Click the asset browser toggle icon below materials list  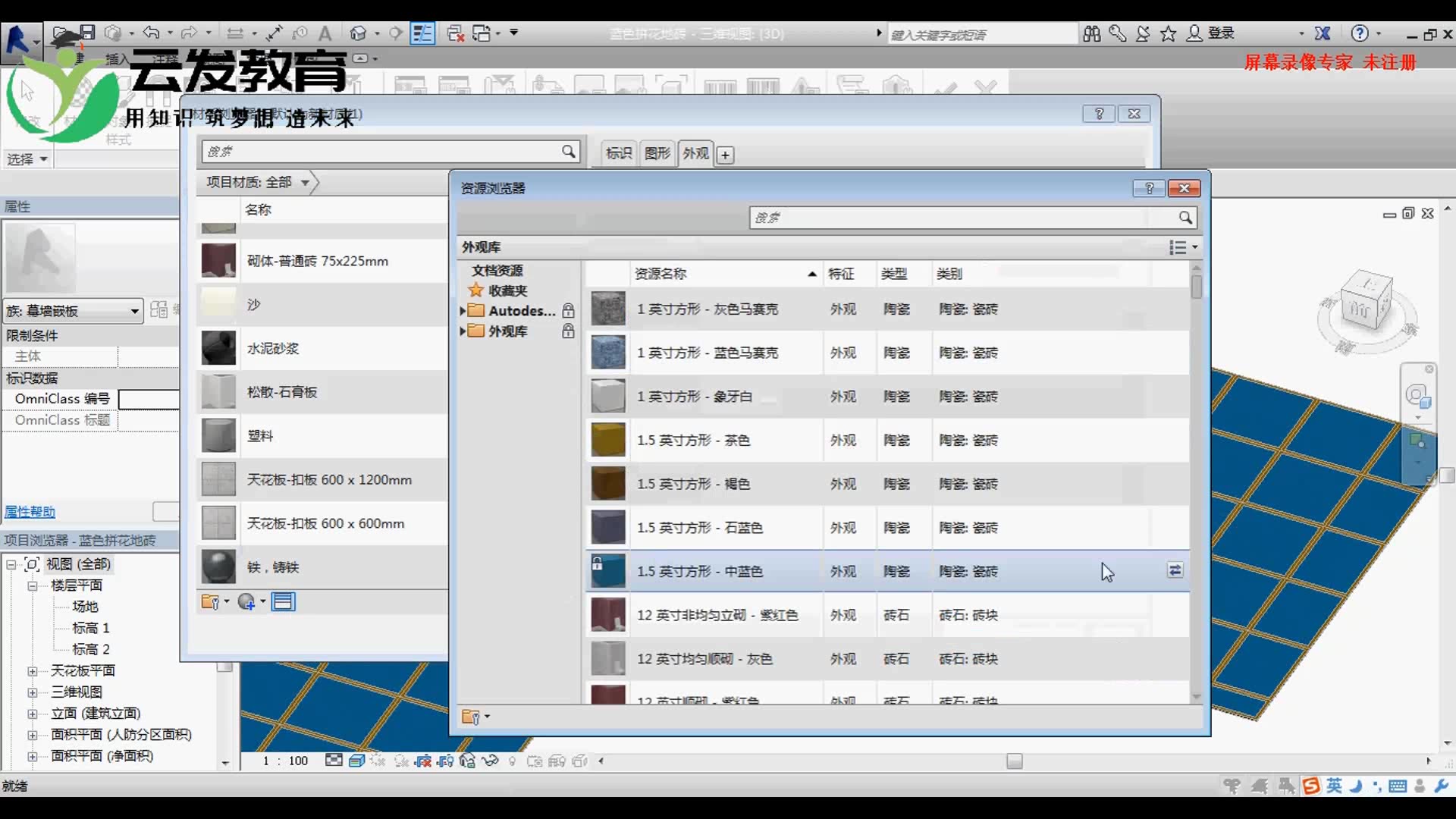pos(284,602)
